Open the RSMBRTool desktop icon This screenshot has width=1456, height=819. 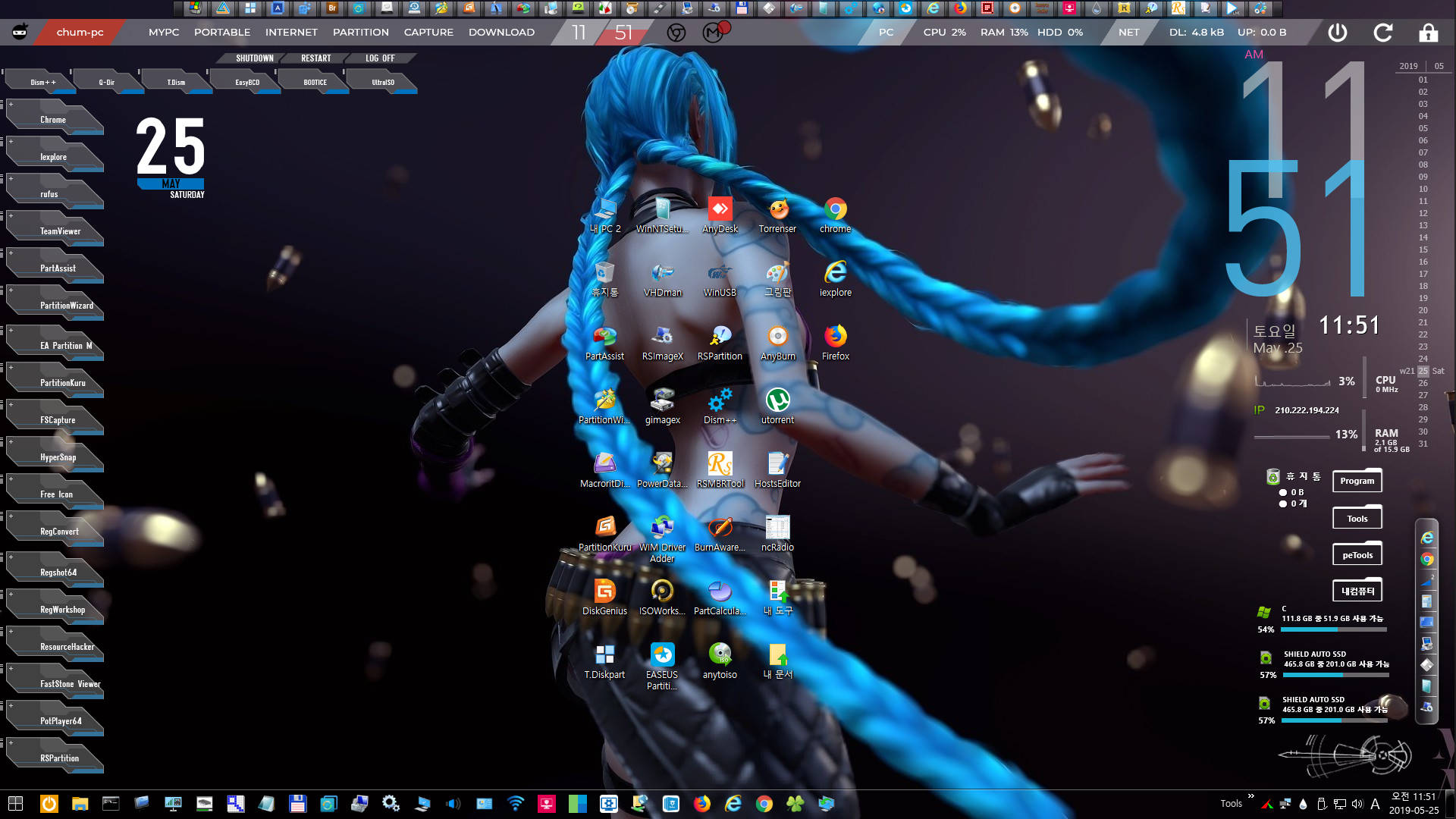pyautogui.click(x=720, y=470)
